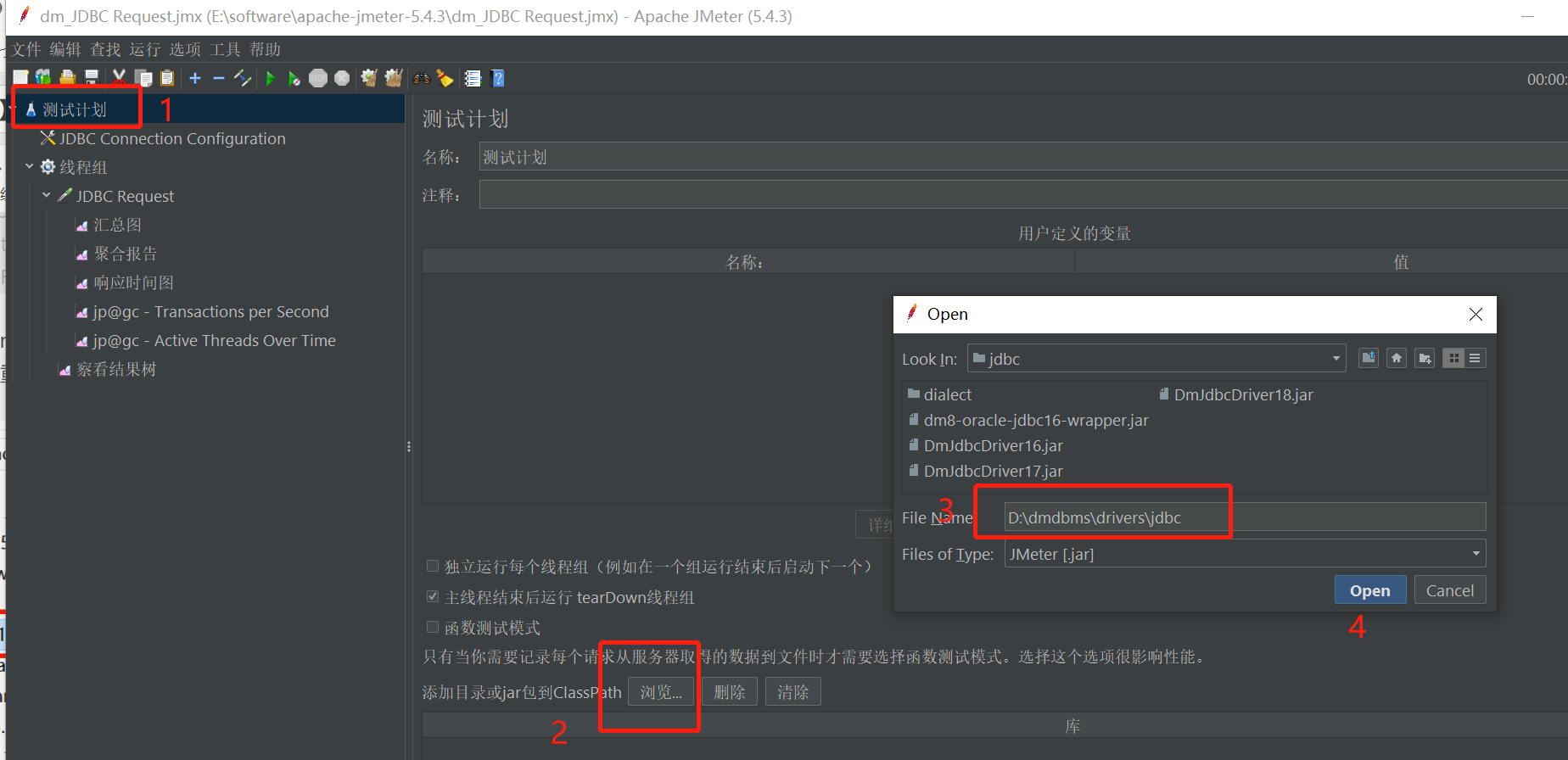The width and height of the screenshot is (1568, 760).
Task: Select jp@gc - Transactions per Second
Action: pos(210,311)
